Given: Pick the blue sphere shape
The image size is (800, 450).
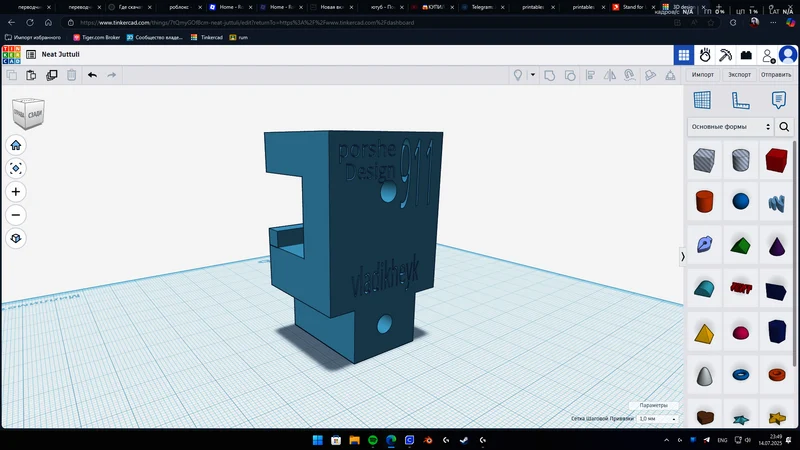Looking at the screenshot, I should pyautogui.click(x=740, y=202).
